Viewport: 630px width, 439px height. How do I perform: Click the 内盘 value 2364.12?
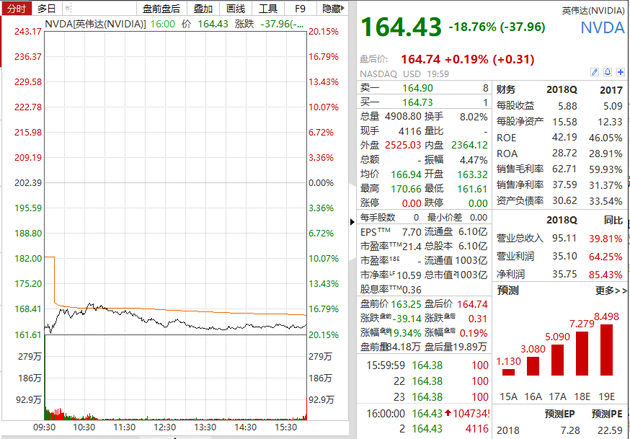click(x=469, y=145)
